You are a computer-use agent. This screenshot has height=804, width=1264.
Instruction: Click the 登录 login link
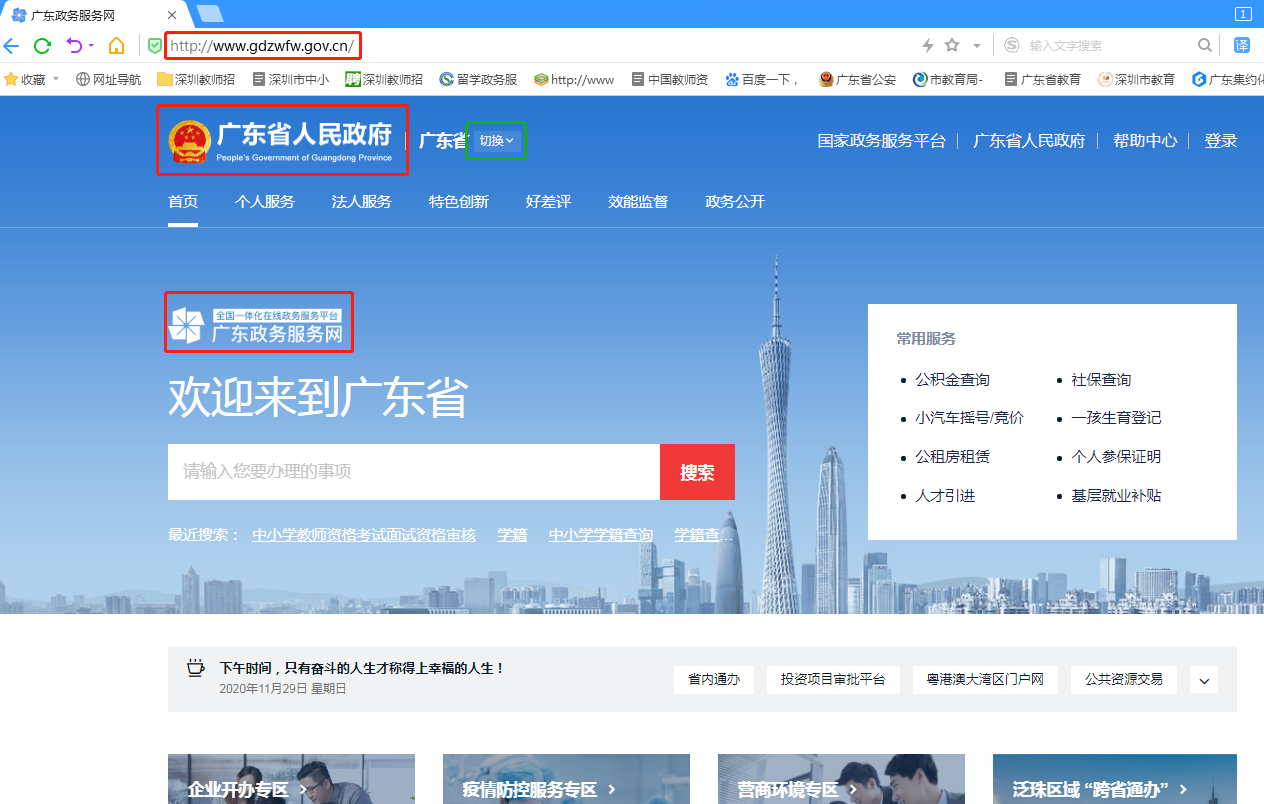point(1221,141)
